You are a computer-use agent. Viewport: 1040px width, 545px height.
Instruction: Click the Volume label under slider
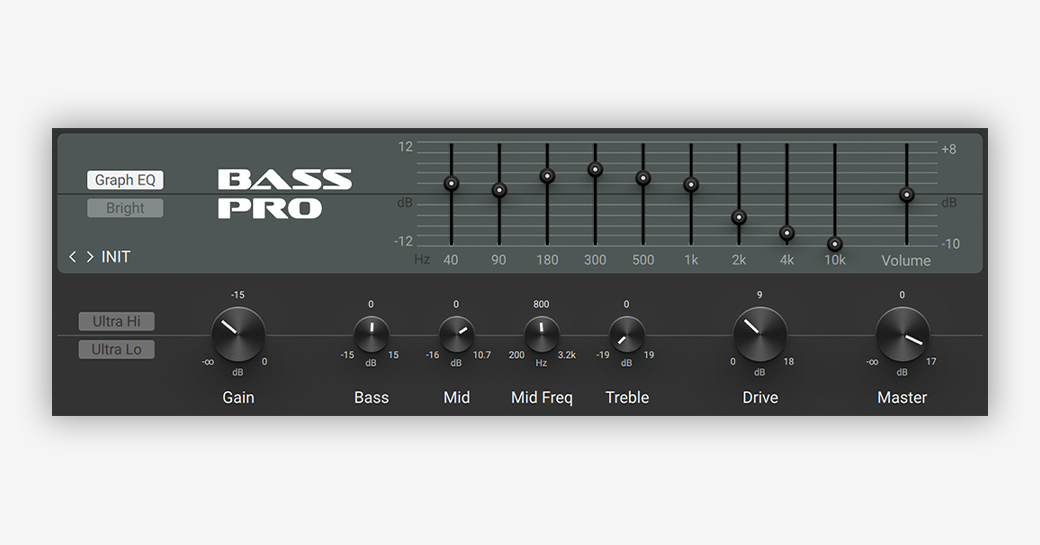tap(906, 261)
